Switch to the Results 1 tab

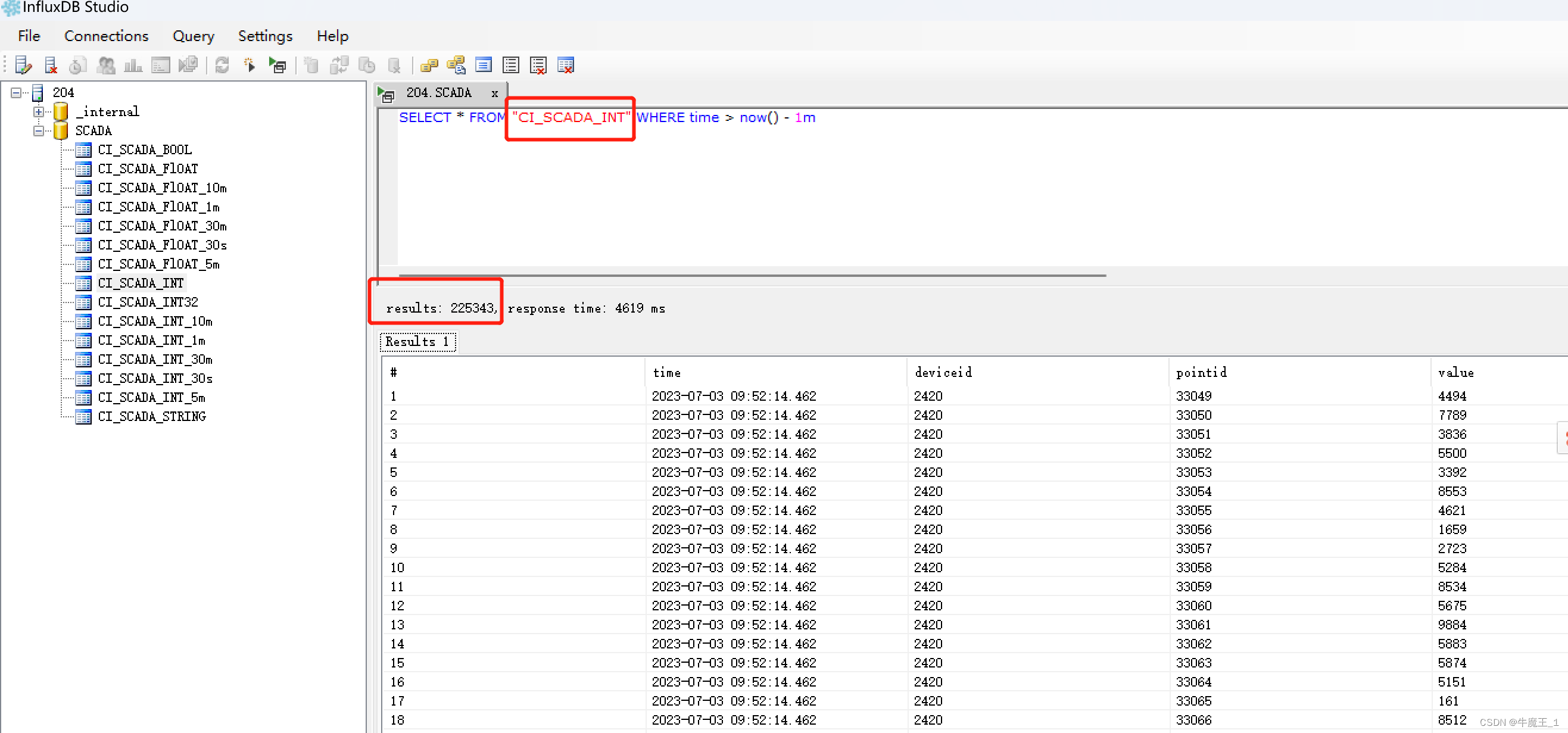[x=417, y=342]
